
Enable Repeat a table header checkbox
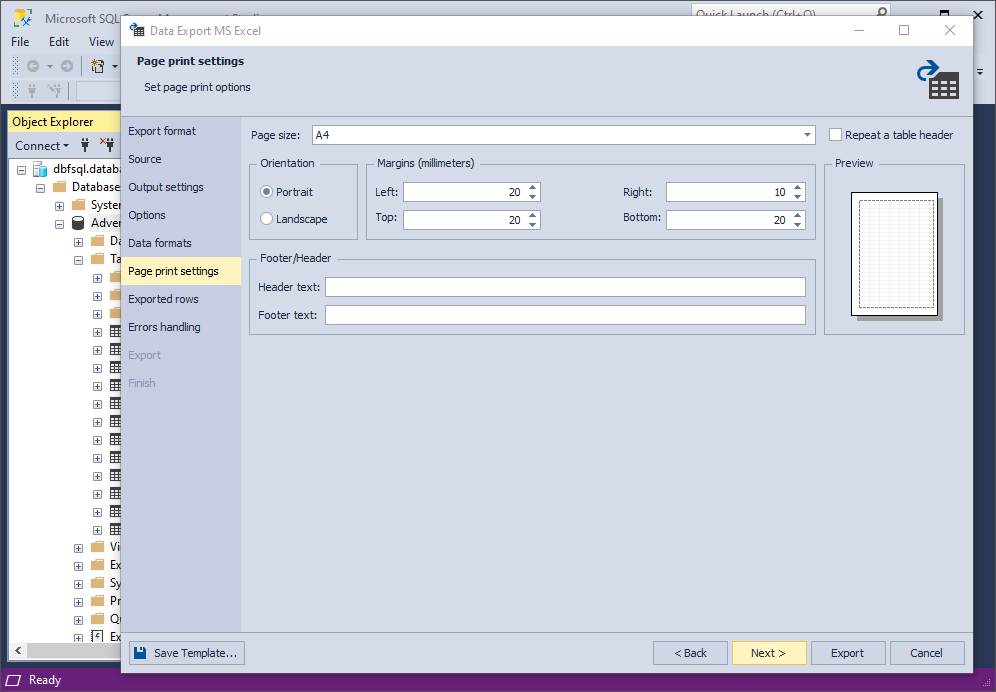pyautogui.click(x=835, y=135)
